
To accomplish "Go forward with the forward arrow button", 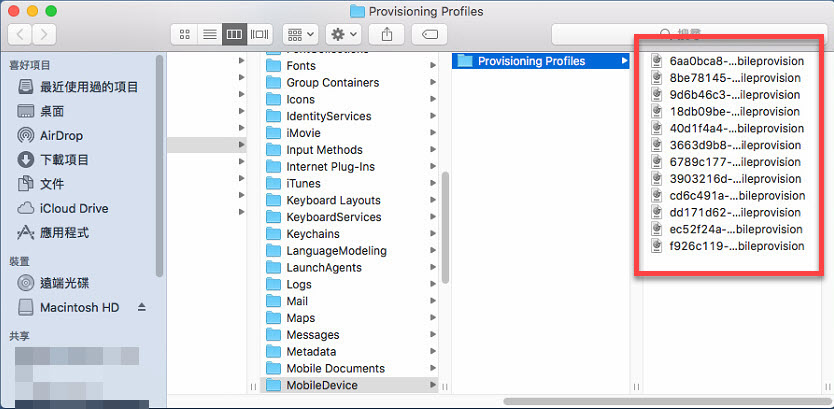I will 44,35.
